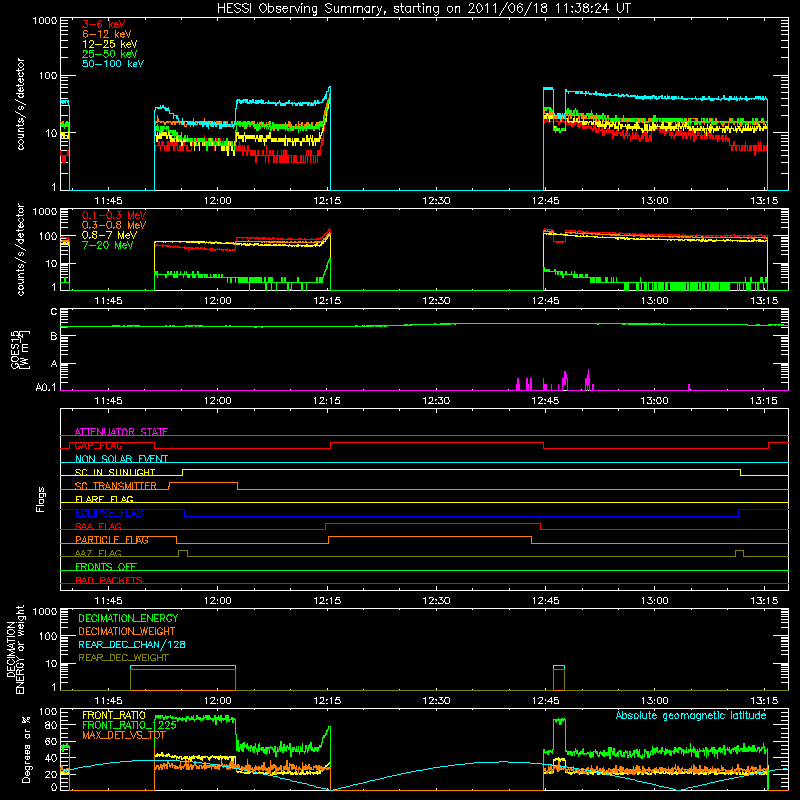800x800 pixels.
Task: Click the DECIMATION_WEIGHT legend label
Action: [127, 632]
